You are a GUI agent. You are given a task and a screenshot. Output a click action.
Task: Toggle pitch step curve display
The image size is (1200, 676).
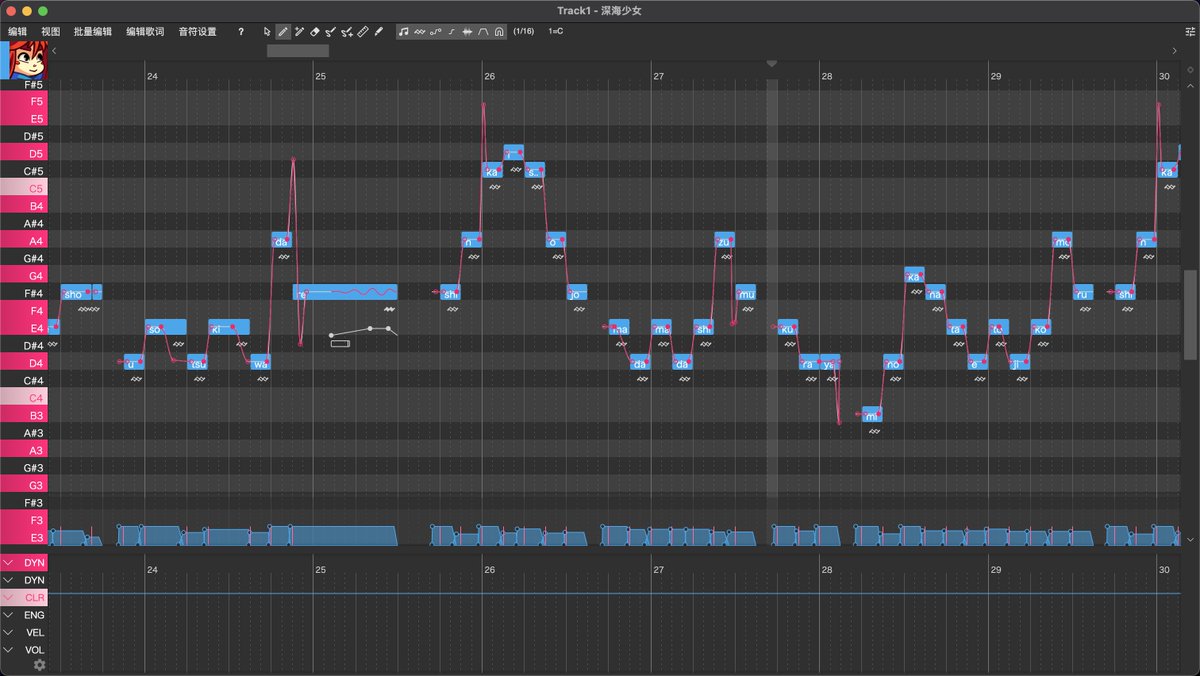pyautogui.click(x=452, y=31)
